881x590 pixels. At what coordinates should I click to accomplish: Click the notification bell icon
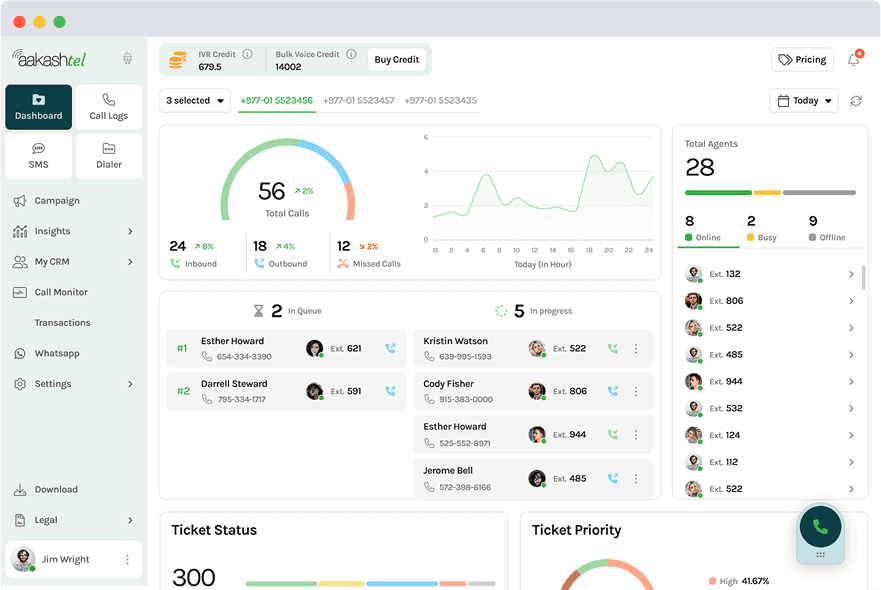pos(853,60)
